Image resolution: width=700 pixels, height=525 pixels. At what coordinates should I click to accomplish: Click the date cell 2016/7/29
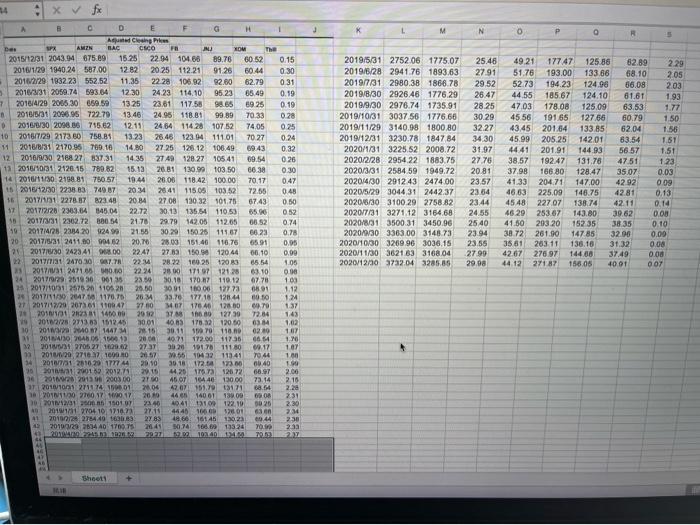(37, 136)
